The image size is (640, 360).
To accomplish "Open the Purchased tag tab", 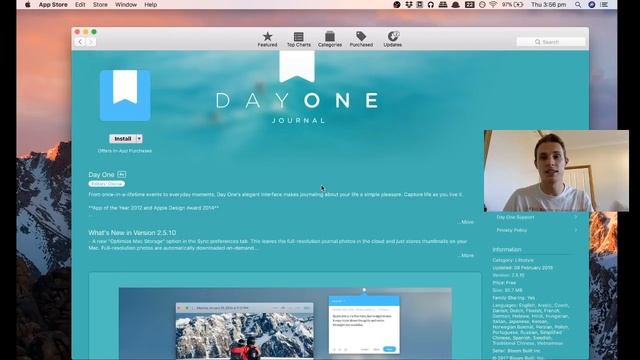I will pos(361,39).
